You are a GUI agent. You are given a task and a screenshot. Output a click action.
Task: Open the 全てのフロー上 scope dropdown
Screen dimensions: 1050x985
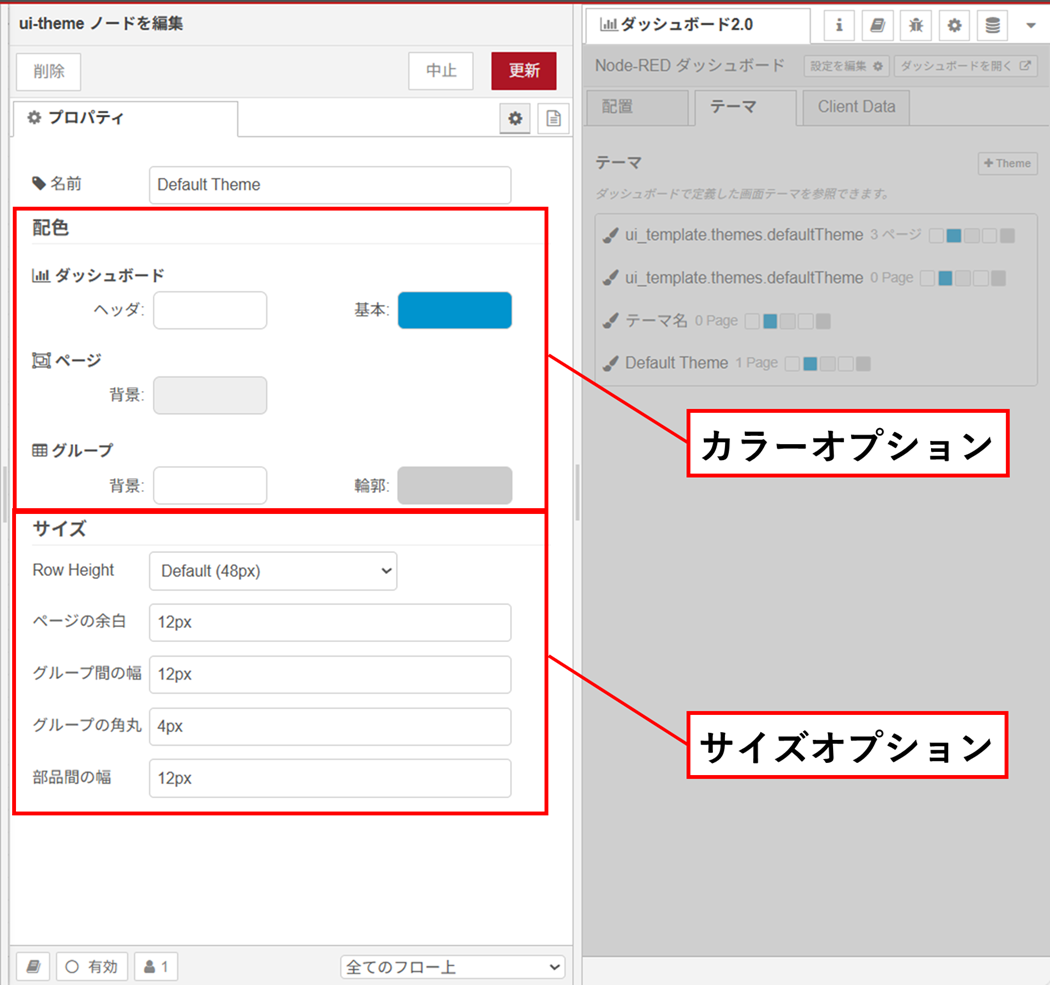pyautogui.click(x=452, y=967)
